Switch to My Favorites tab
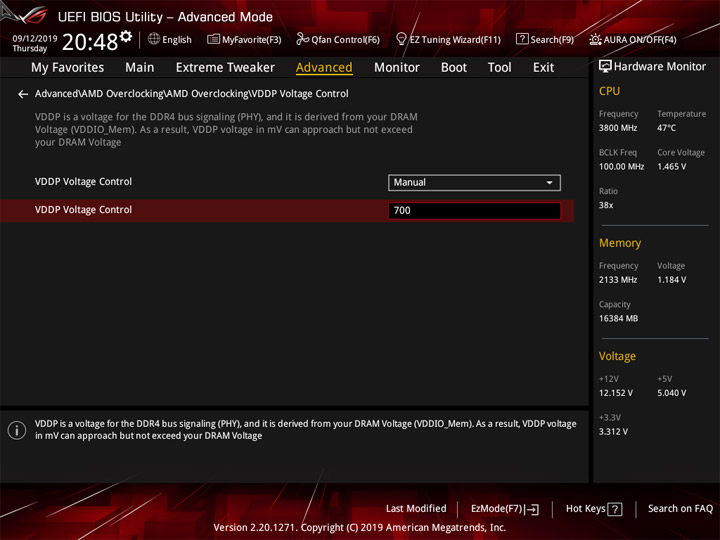This screenshot has width=720, height=540. 68,68
